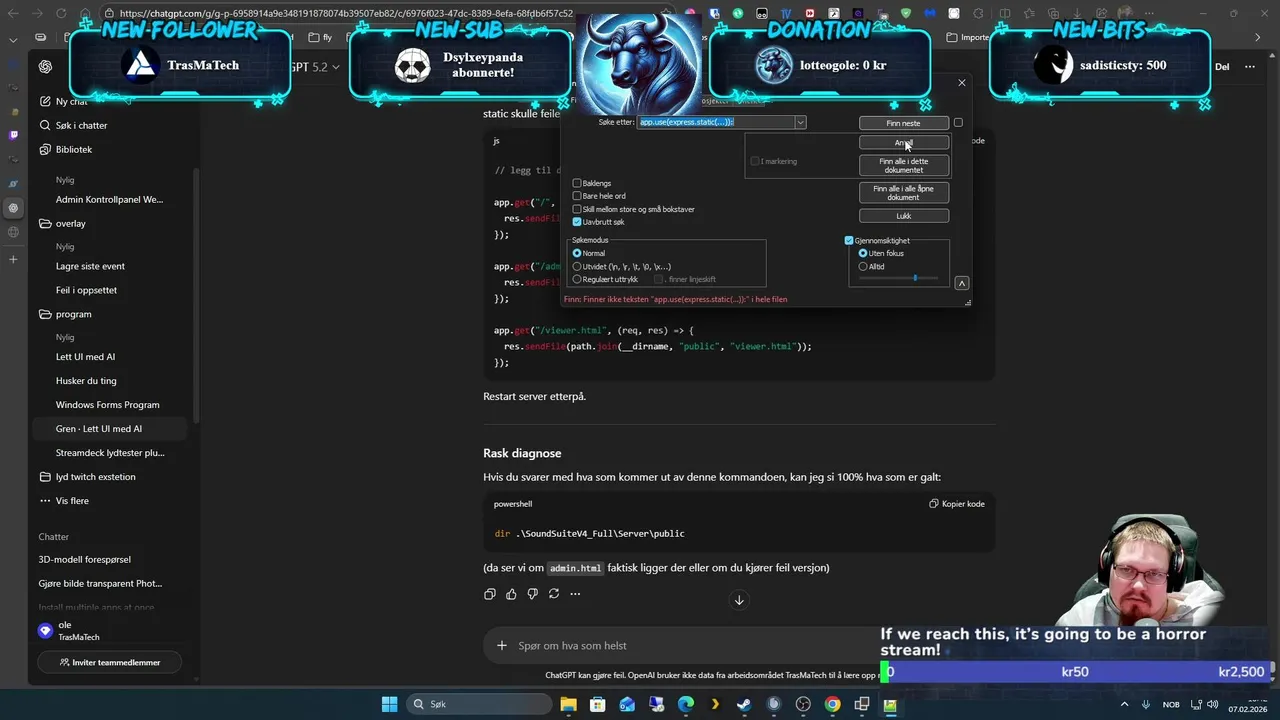
Task: Click the thumbs up icon
Action: [x=511, y=594]
